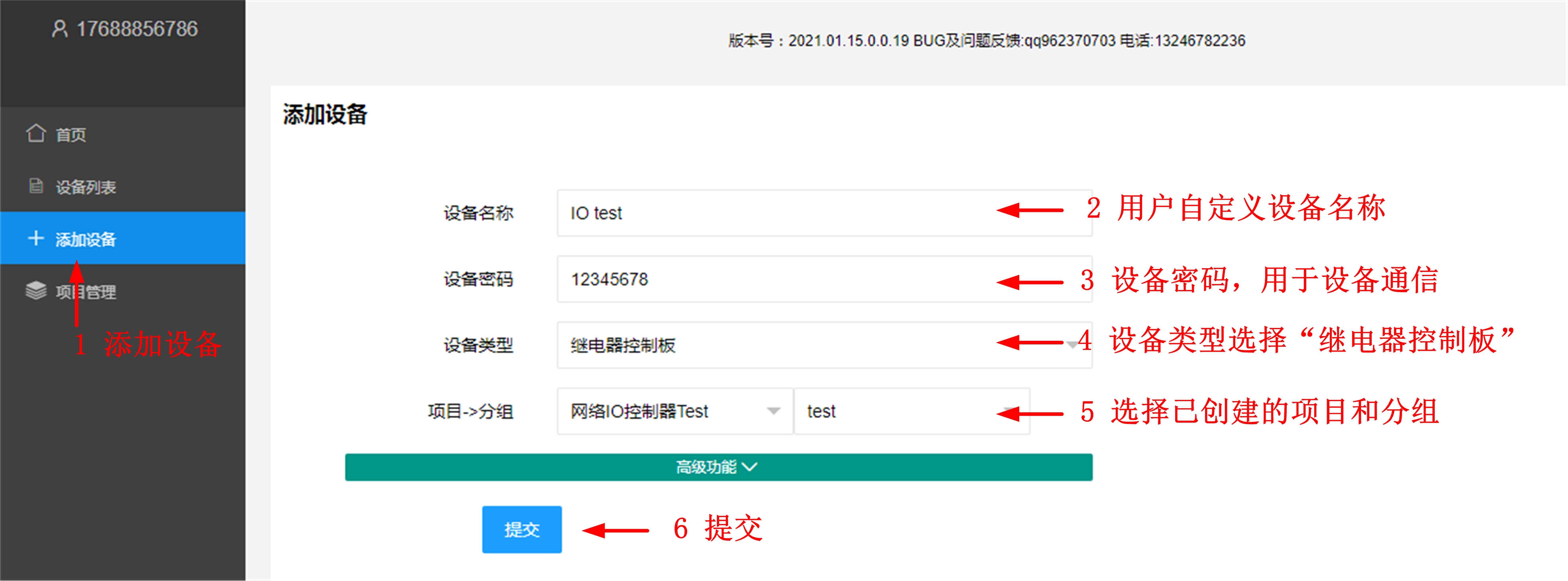Click the home icon in sidebar
Viewport: 1568px width, 581px height.
point(36,133)
